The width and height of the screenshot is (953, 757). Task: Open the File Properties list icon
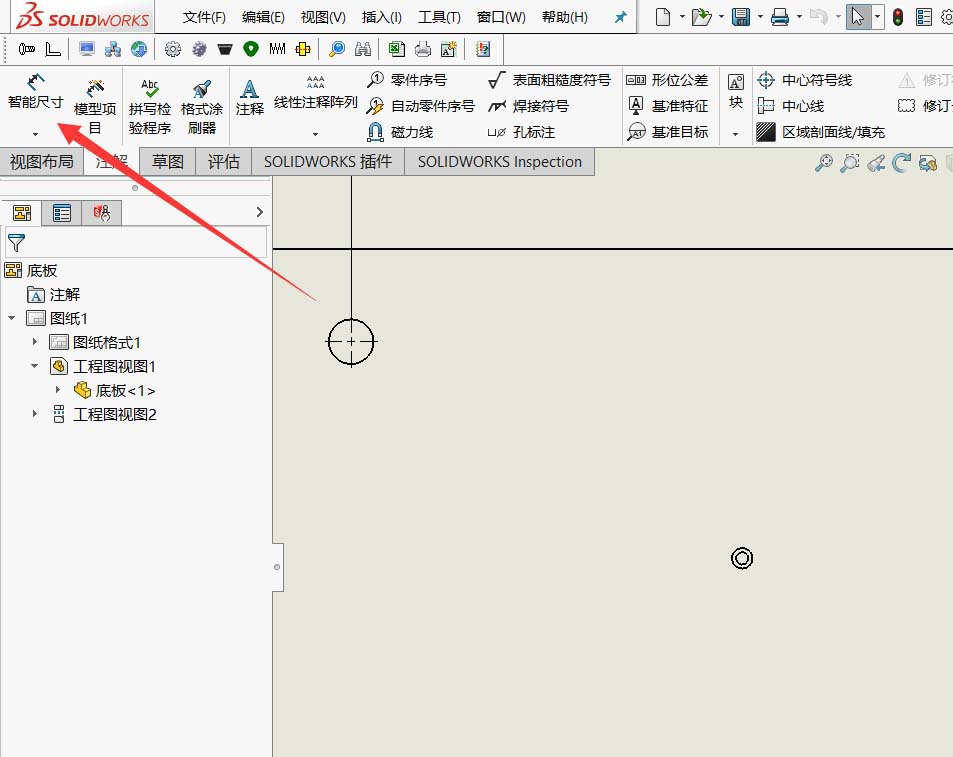pyautogui.click(x=923, y=17)
